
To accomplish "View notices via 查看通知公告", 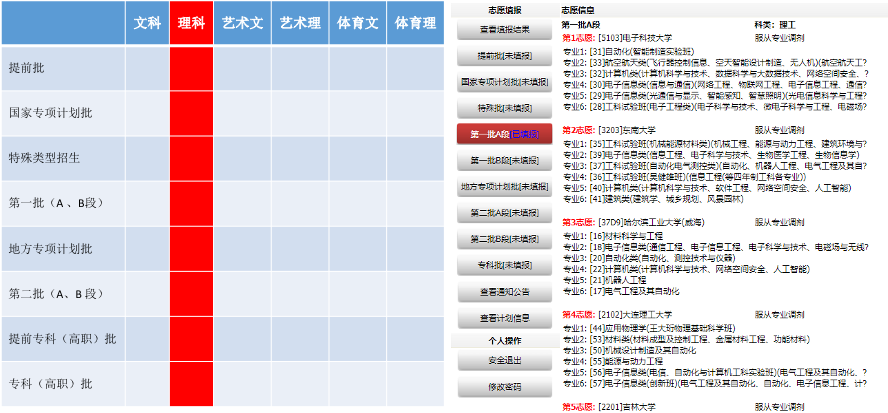I will pos(505,292).
